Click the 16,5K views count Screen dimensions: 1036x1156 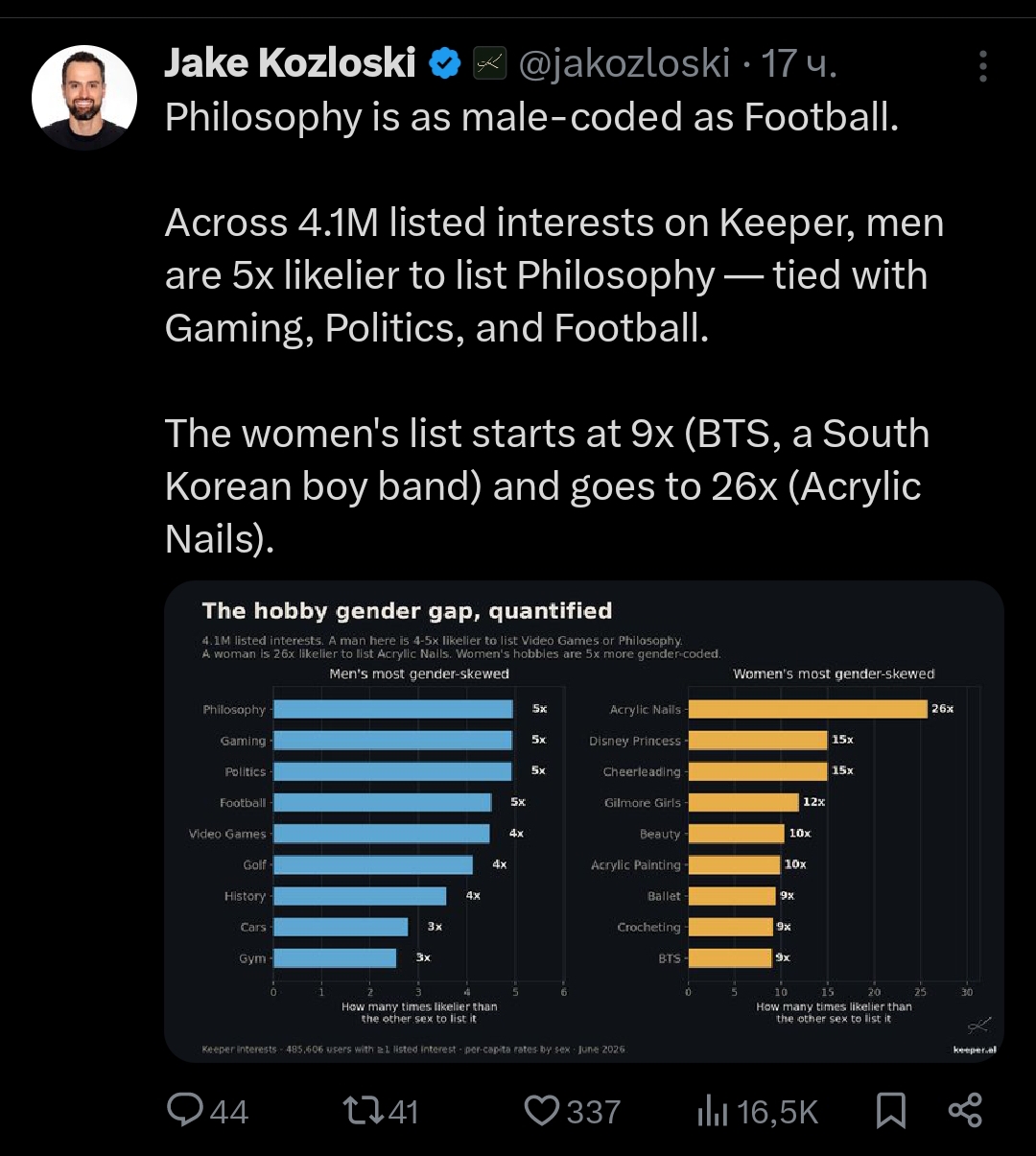778,1112
